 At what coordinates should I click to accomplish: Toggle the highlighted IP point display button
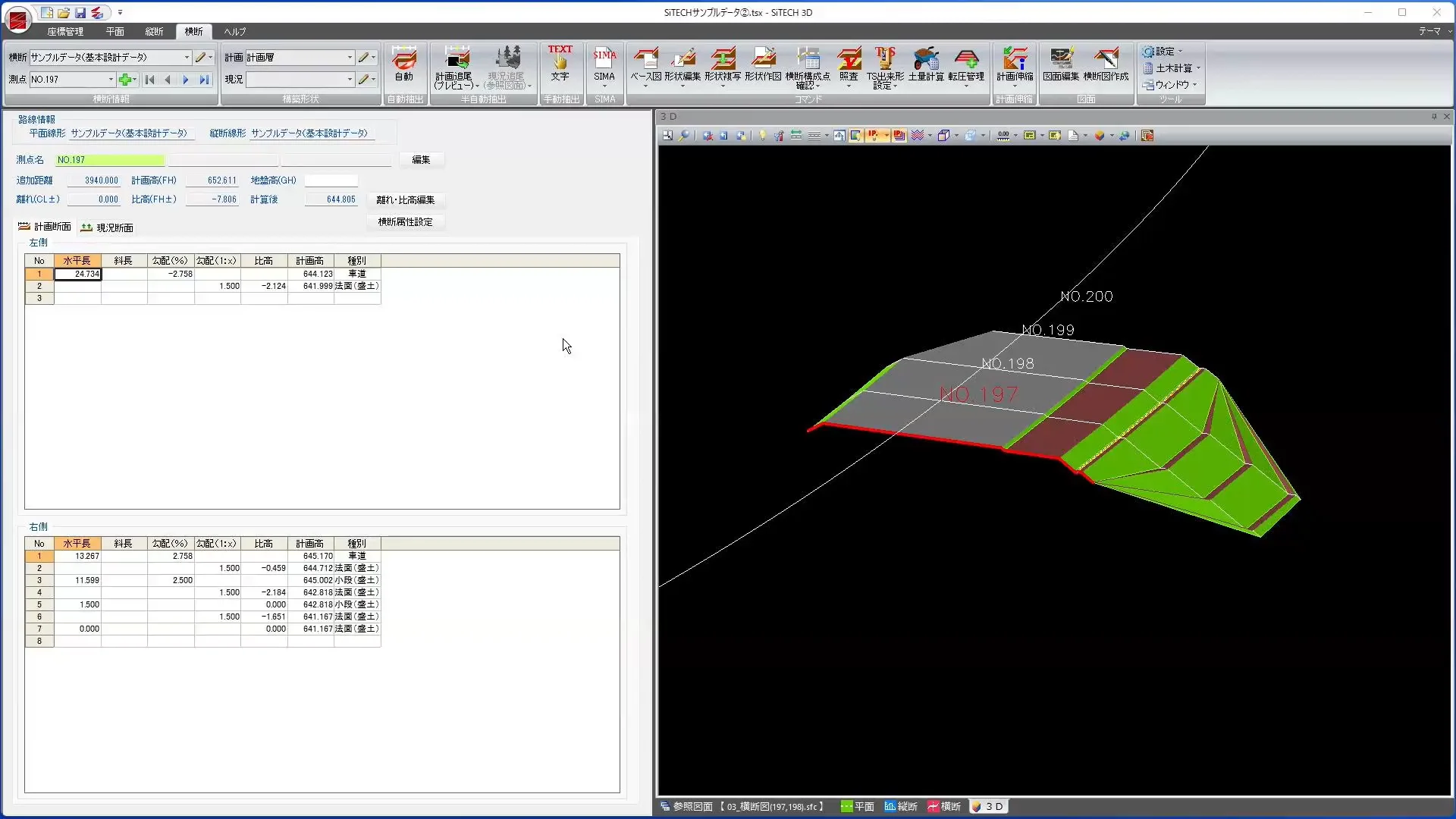point(874,135)
